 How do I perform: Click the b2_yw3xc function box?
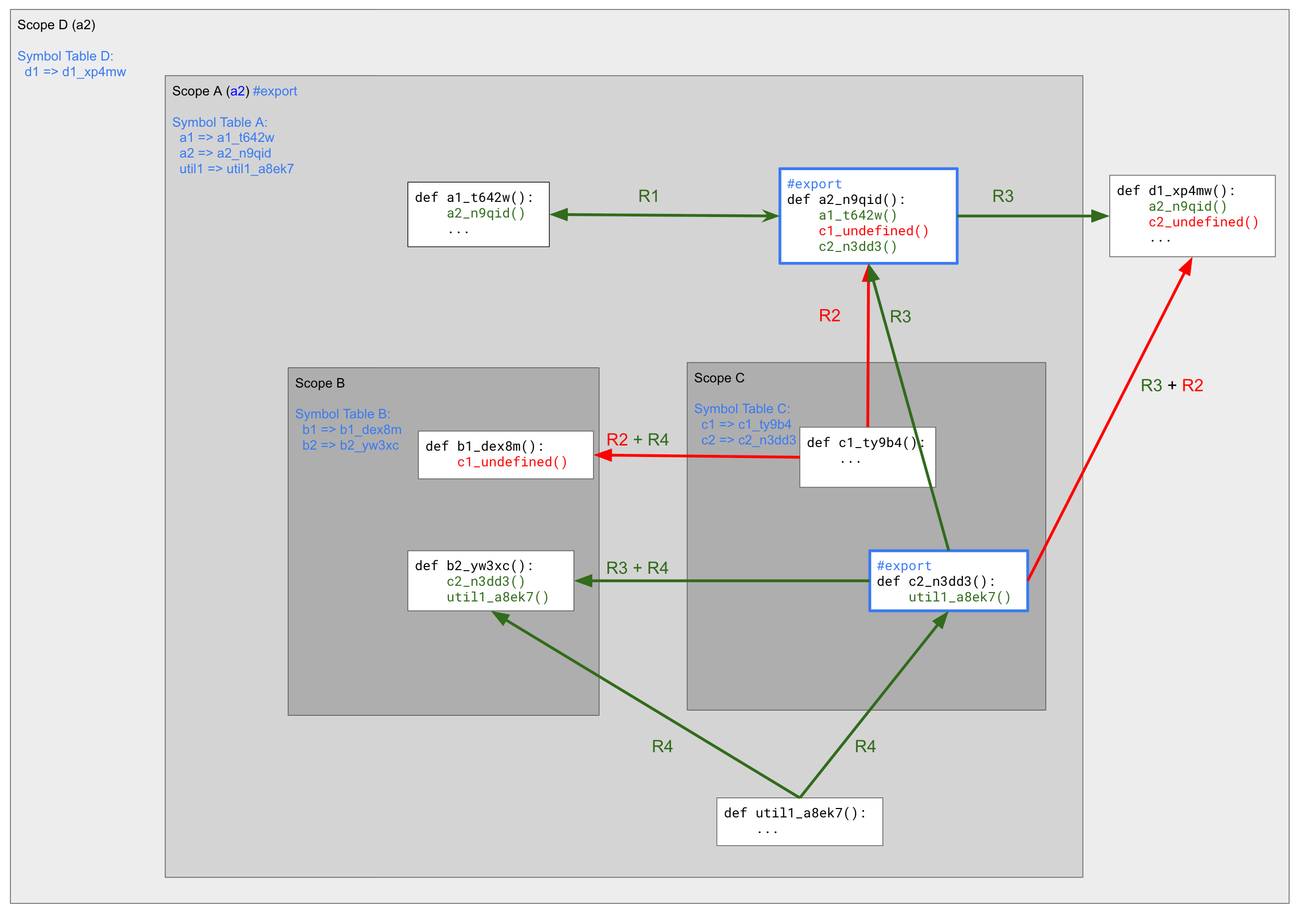point(490,581)
